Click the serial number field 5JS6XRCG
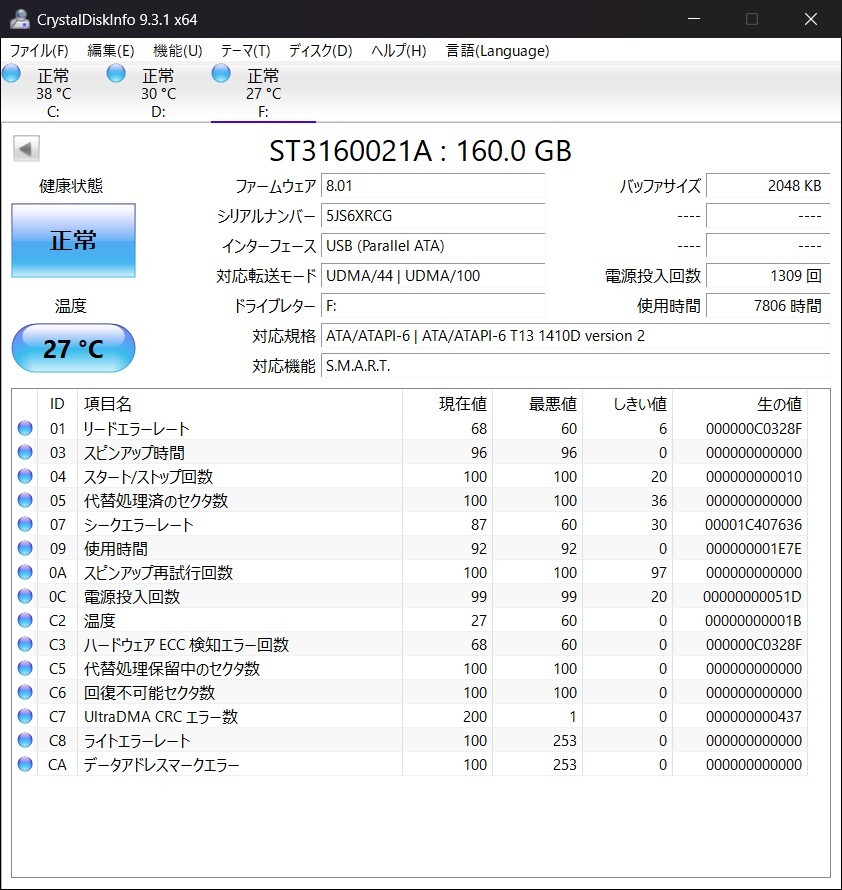The width and height of the screenshot is (842, 890). point(433,216)
